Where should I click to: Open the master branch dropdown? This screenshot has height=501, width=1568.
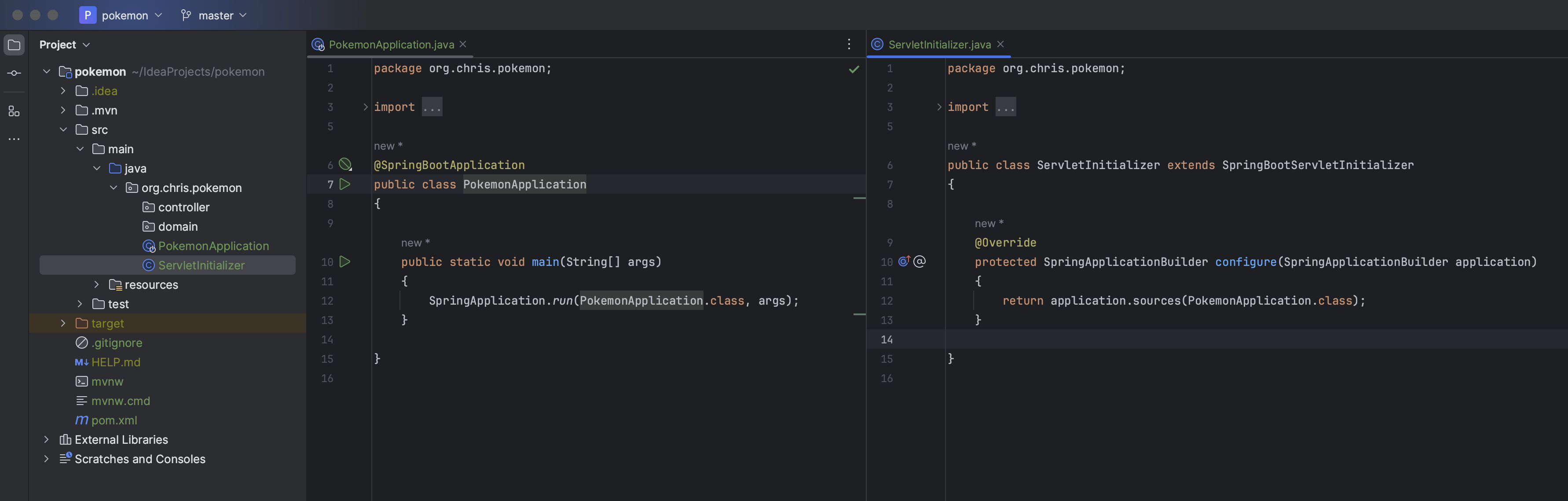[x=214, y=15]
